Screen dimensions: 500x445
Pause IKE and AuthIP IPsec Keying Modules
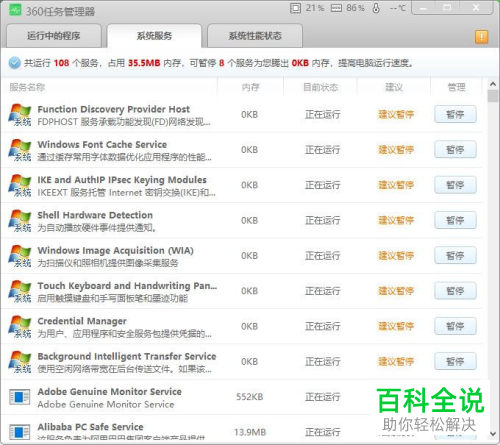(x=455, y=185)
